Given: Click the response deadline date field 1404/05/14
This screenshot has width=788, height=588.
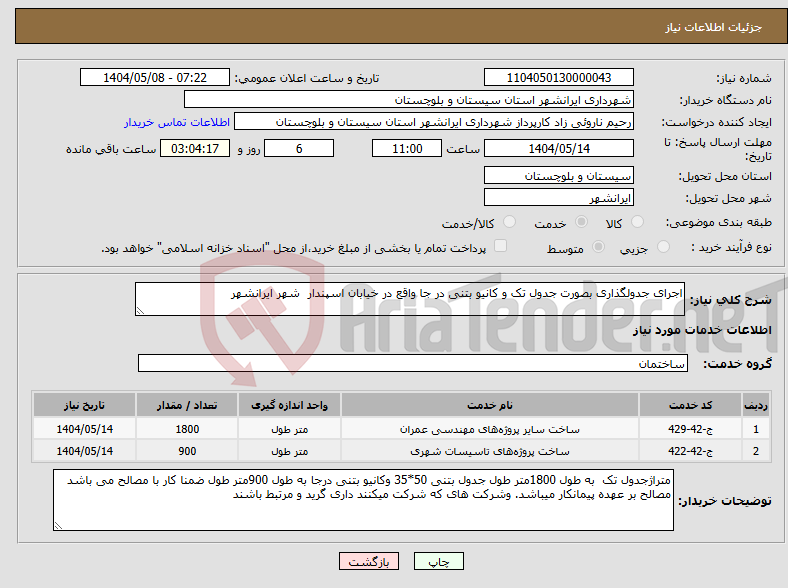Looking at the screenshot, I should (559, 148).
